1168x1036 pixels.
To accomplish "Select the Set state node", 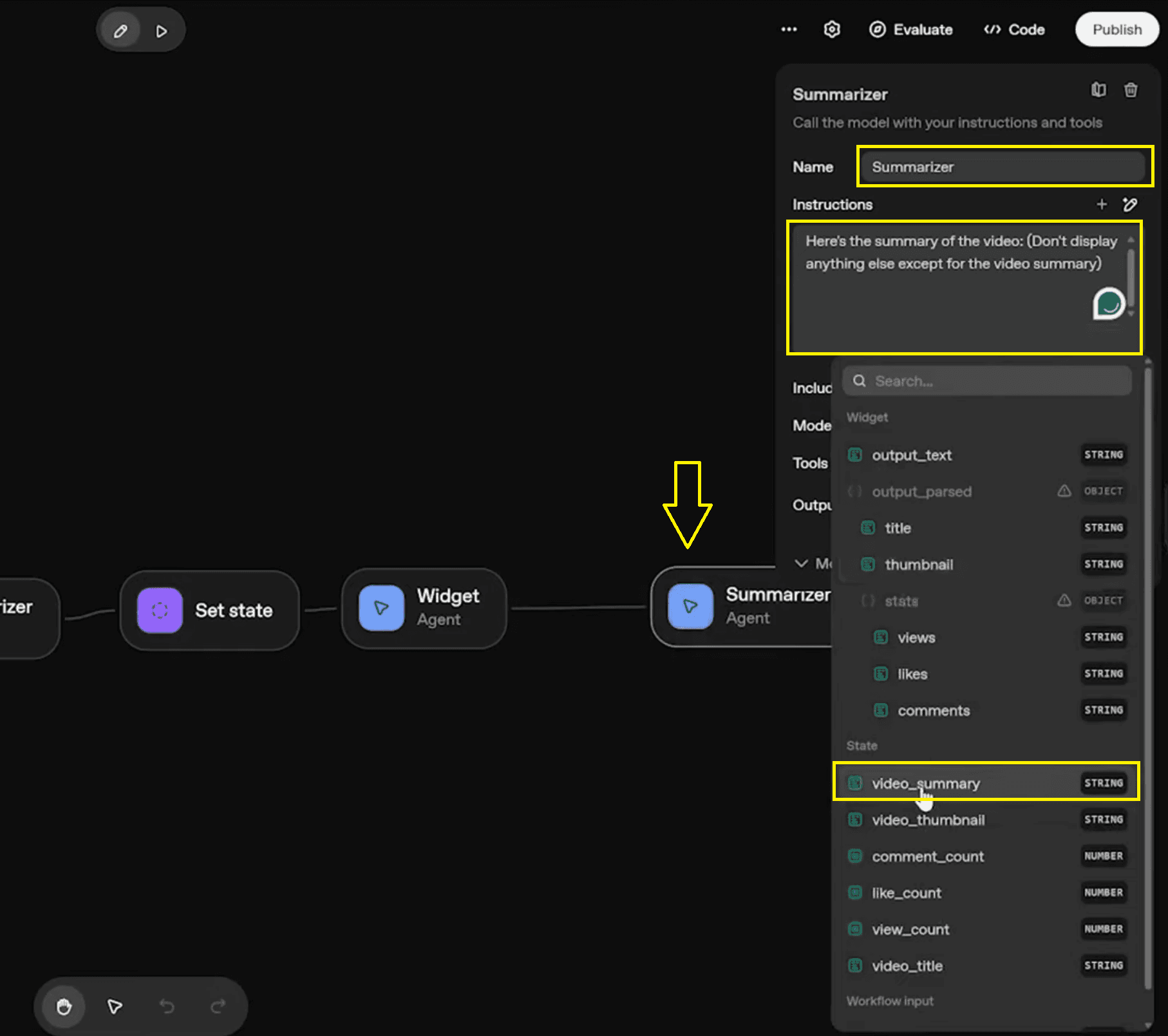I will point(210,610).
